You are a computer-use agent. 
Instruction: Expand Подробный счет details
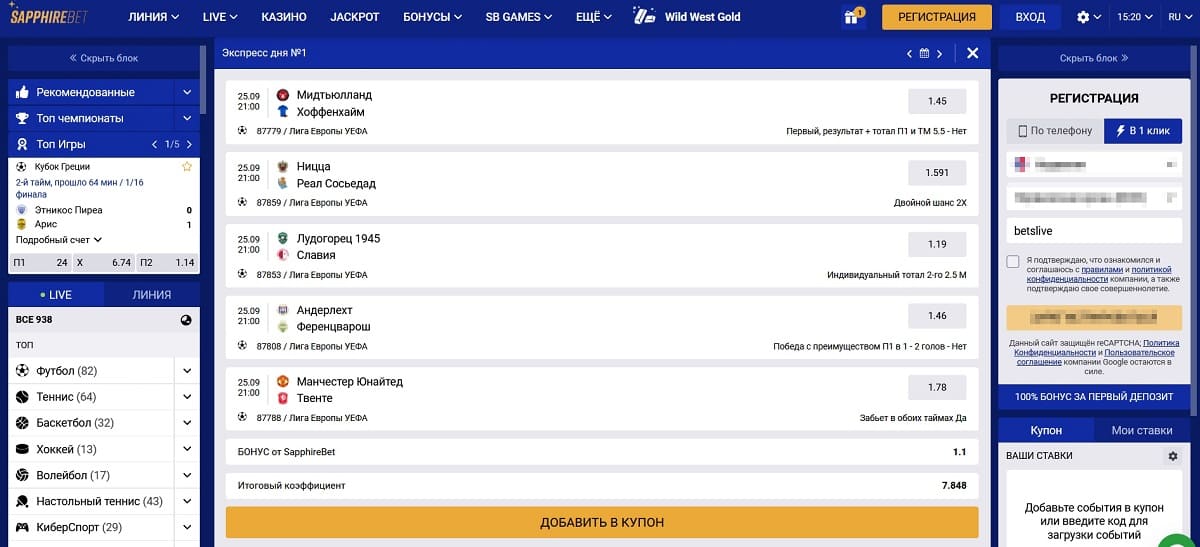click(59, 240)
